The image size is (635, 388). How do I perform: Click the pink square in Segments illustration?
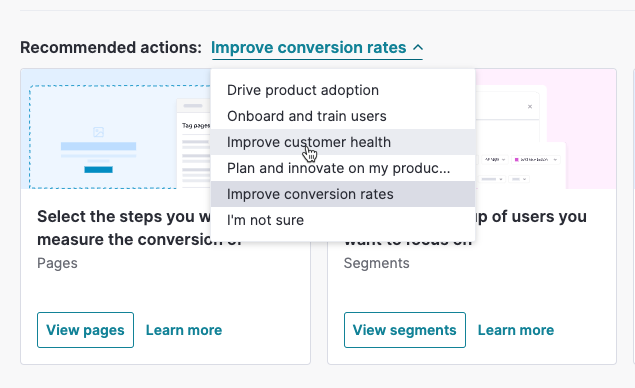(517, 160)
